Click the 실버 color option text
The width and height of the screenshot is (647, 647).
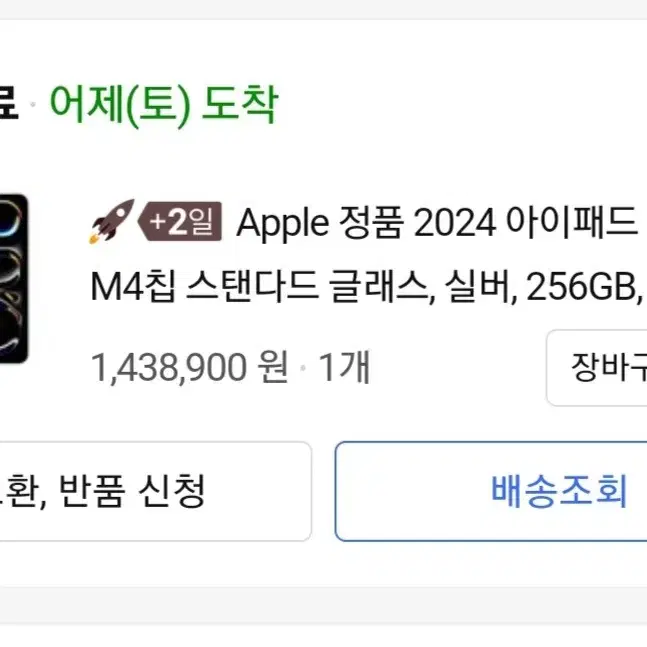point(478,286)
